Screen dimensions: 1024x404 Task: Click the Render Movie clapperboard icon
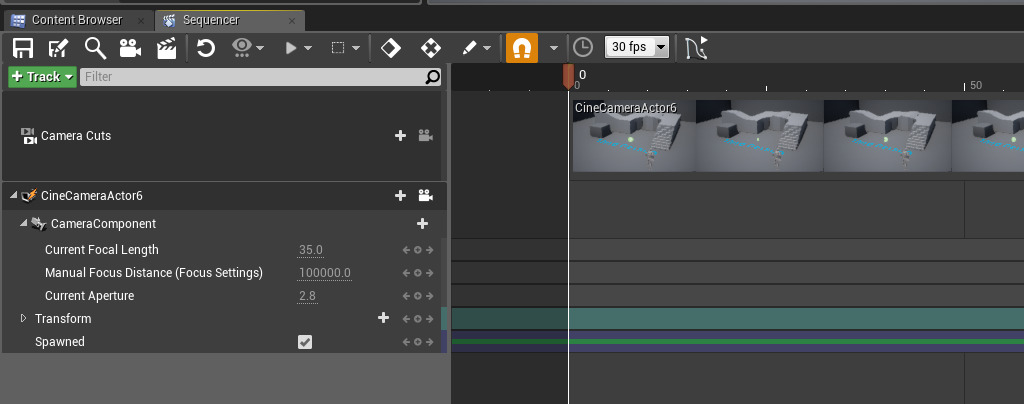point(166,47)
